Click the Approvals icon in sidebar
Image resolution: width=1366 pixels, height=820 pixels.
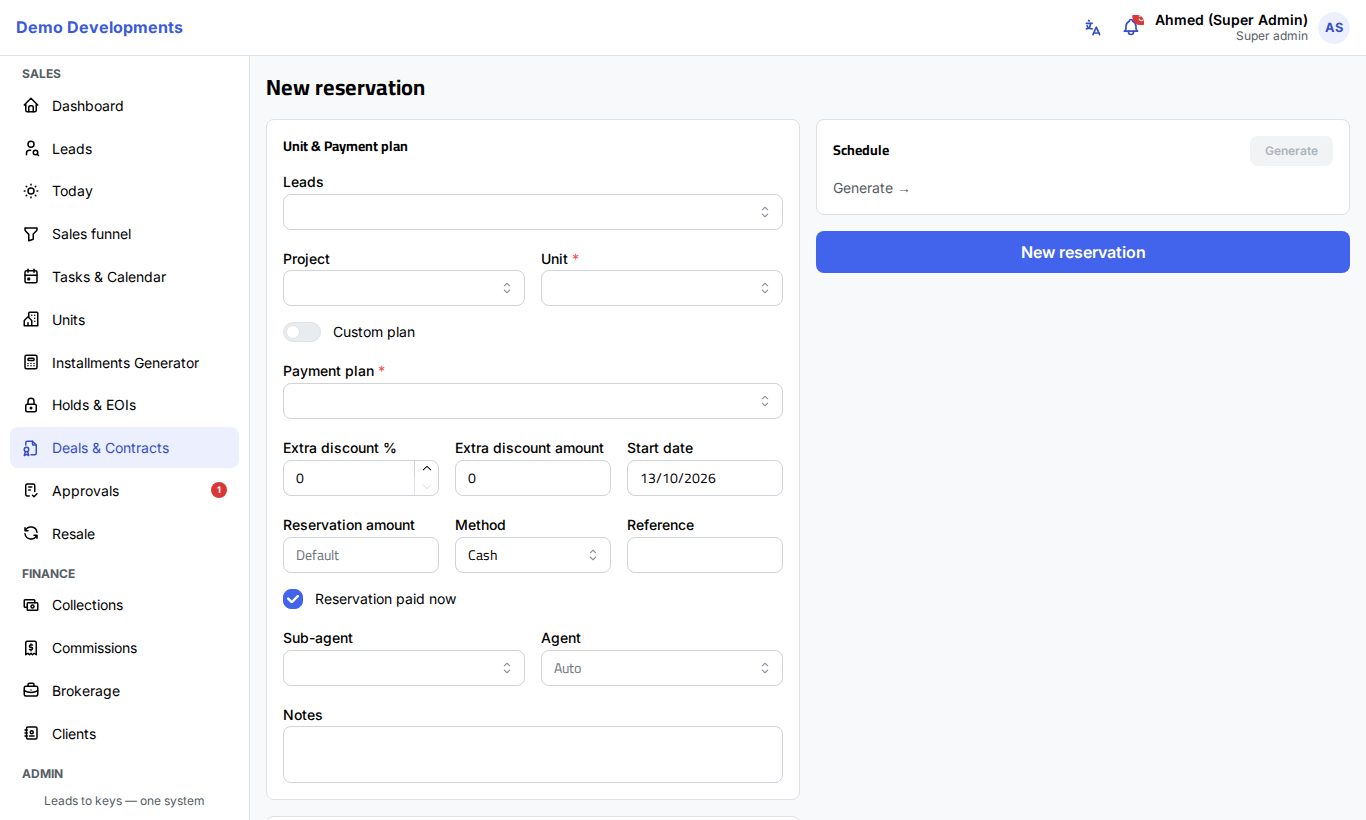click(x=31, y=491)
